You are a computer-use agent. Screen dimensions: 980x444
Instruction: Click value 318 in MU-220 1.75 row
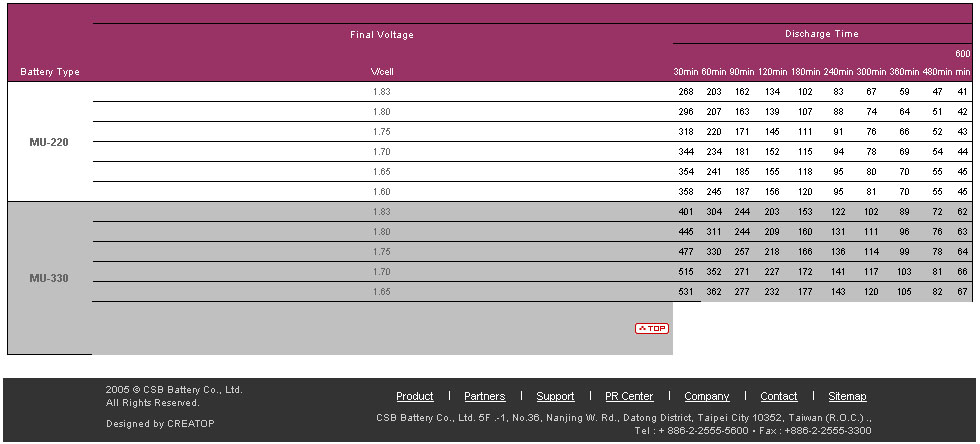click(x=686, y=132)
